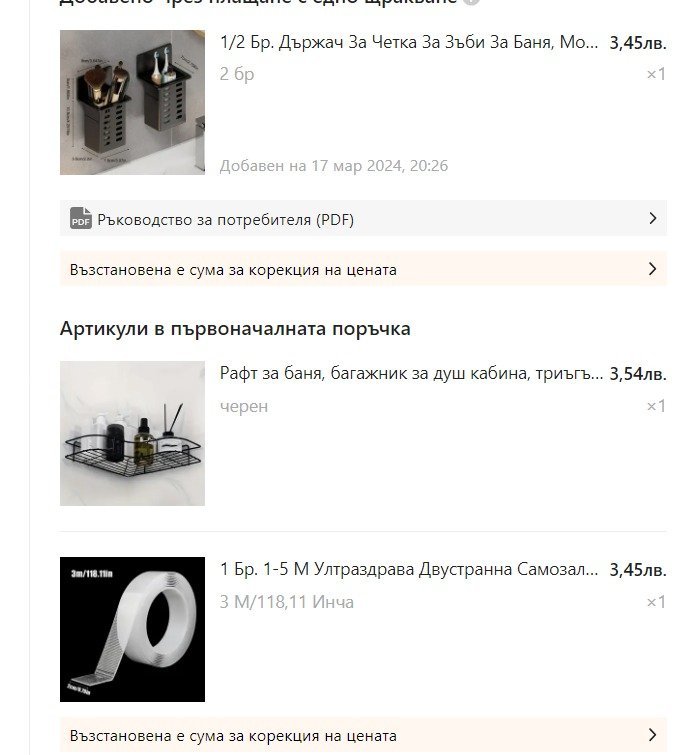Click the Артикули в първоначалната поръчка heading

coord(235,329)
